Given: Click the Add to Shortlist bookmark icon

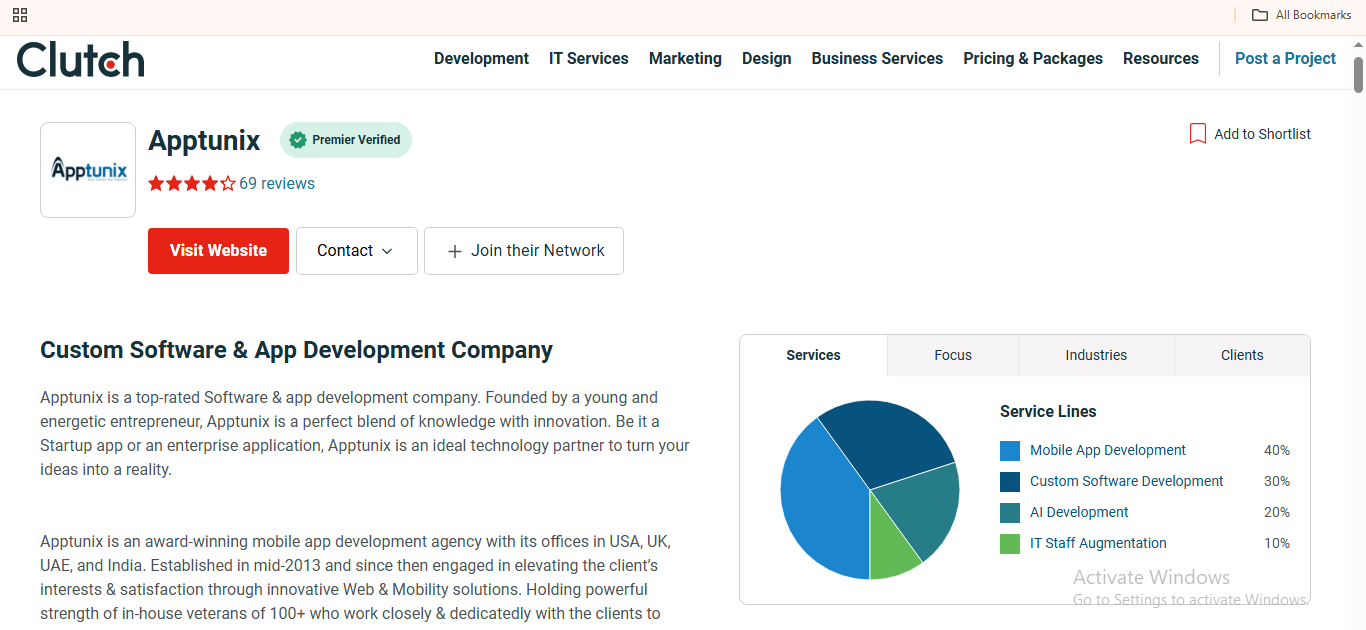Looking at the screenshot, I should pos(1197,134).
